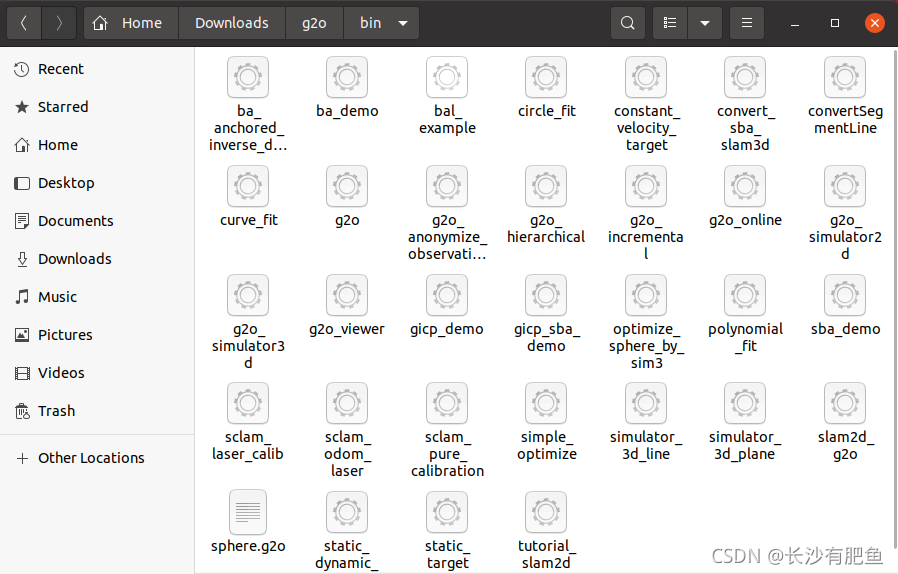Image resolution: width=898 pixels, height=574 pixels.
Task: Select the bal_example executable icon
Action: click(x=447, y=77)
